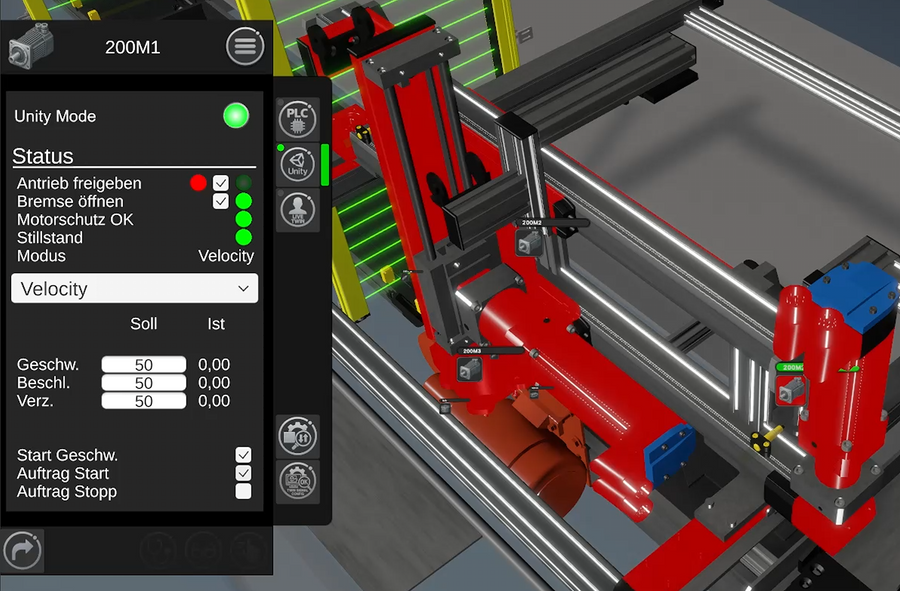Click the Stillstand green indicator
The height and width of the screenshot is (591, 900).
[243, 237]
